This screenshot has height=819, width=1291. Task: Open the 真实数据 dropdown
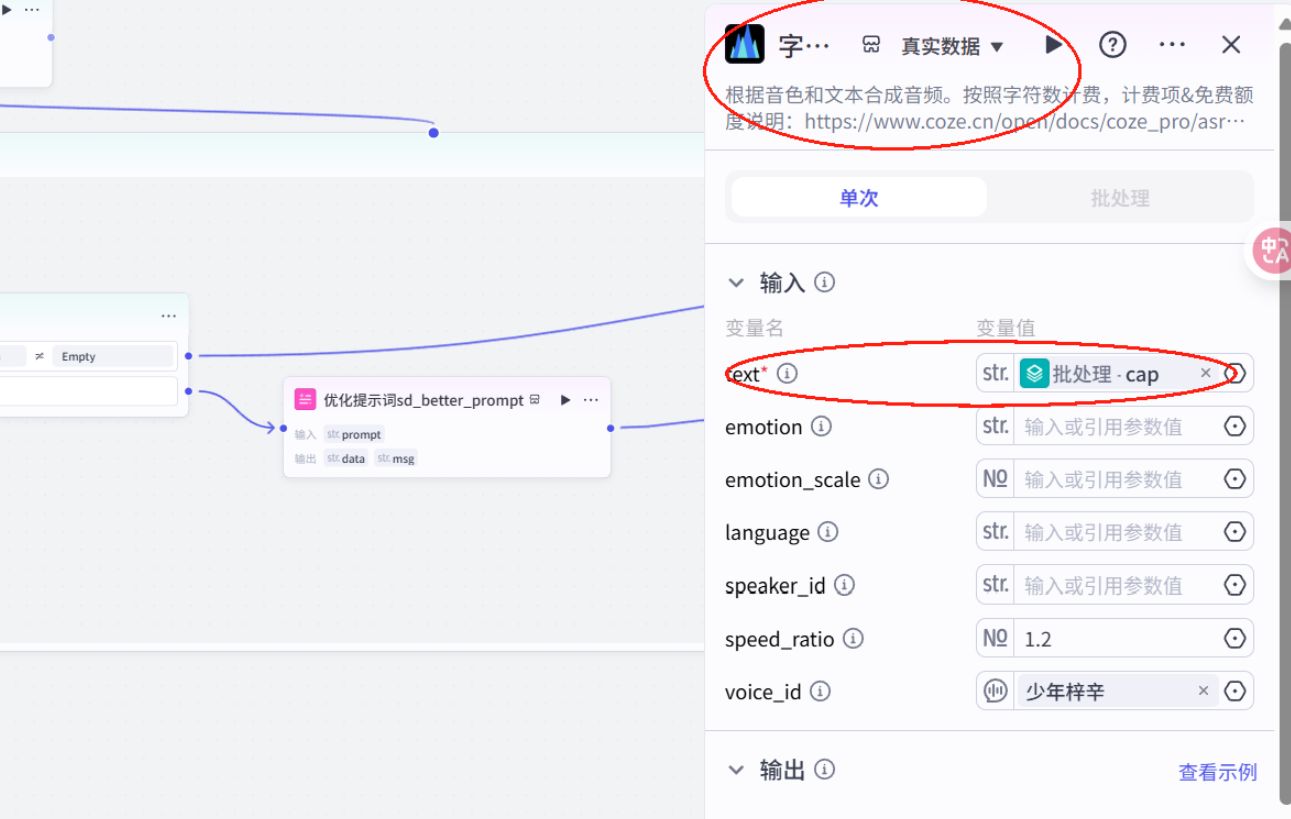[x=948, y=44]
